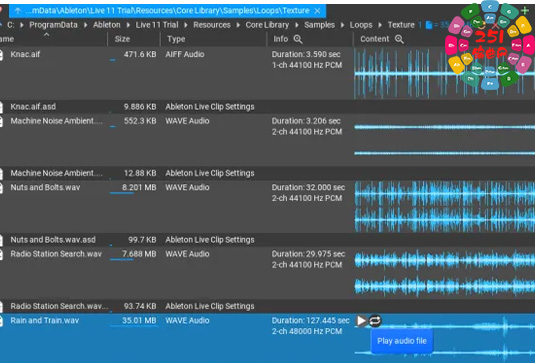Click the Machine Noise Ambient waveform preview

coord(445,140)
